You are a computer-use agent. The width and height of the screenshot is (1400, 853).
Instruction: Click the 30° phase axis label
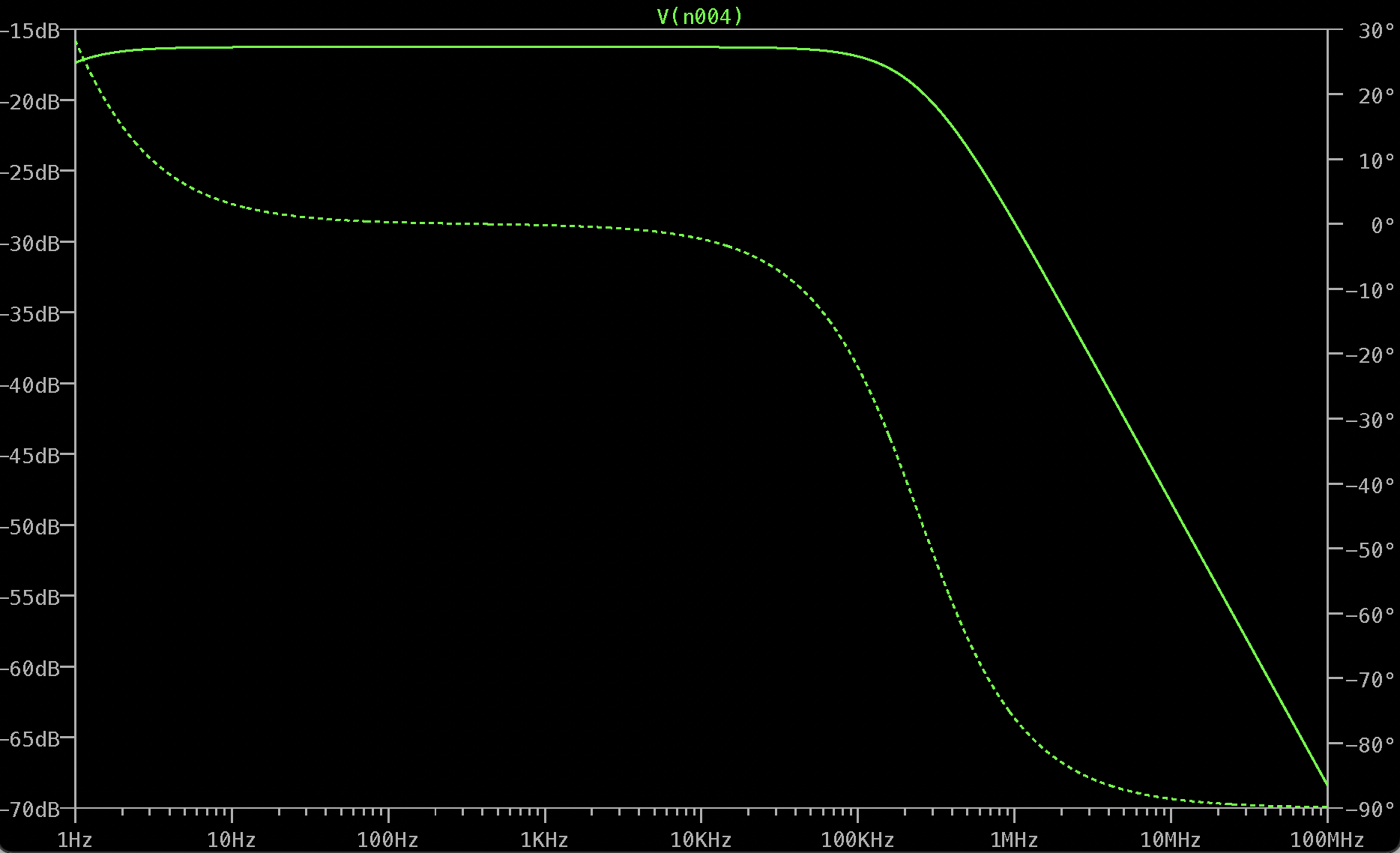pyautogui.click(x=1376, y=31)
